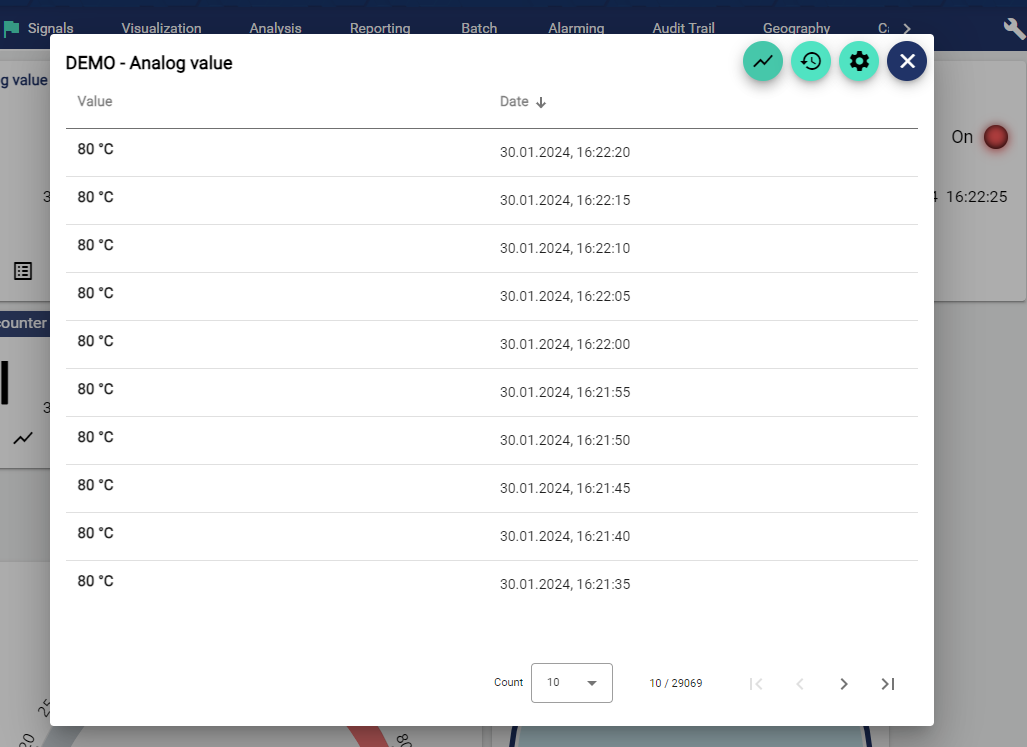Open the Audit Trail tab
The image size is (1027, 747).
tap(683, 28)
